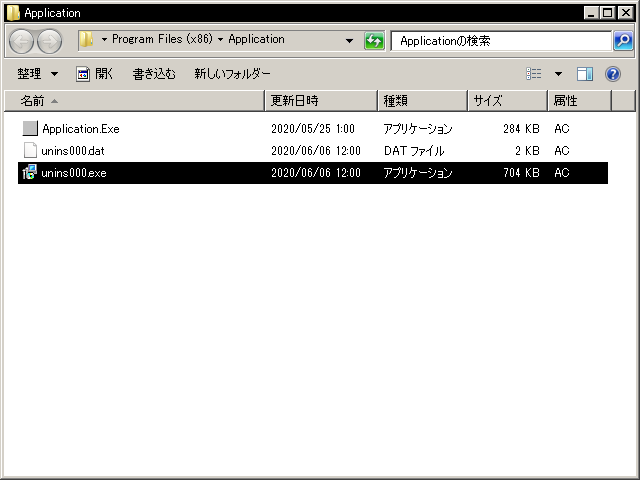Select the Application.Exe file icon

click(x=29, y=129)
